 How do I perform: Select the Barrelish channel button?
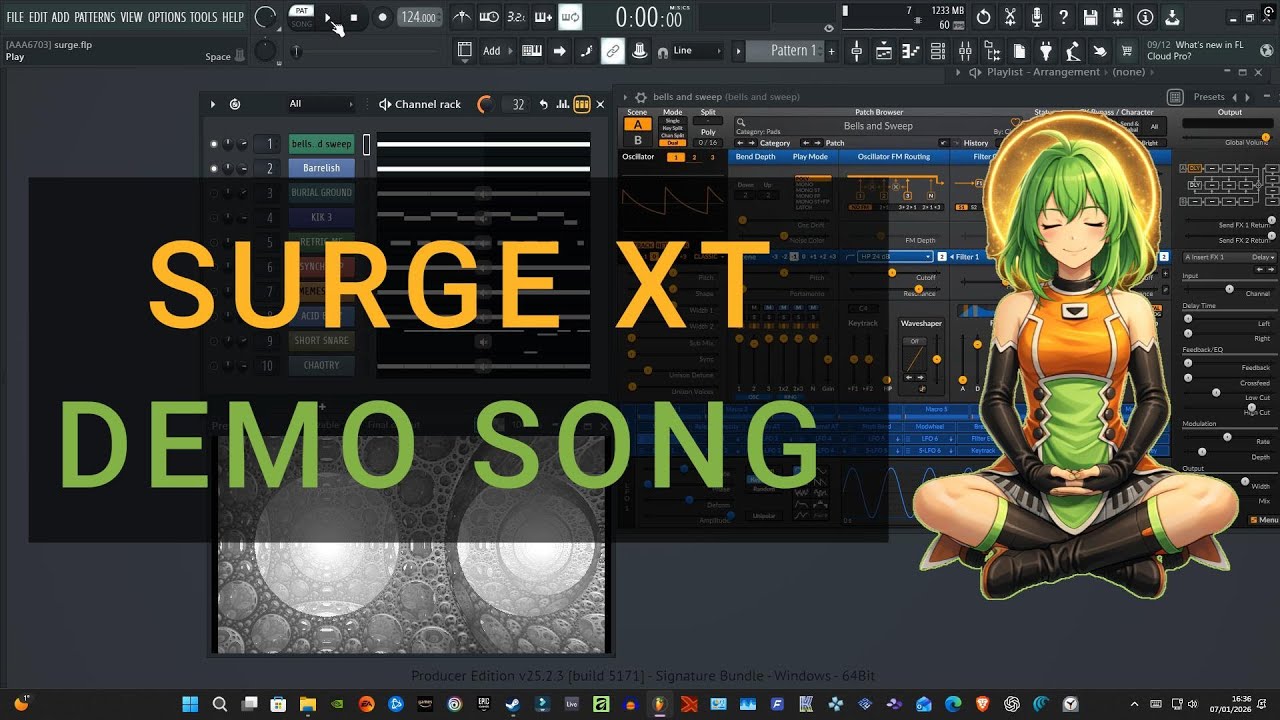[x=321, y=168]
